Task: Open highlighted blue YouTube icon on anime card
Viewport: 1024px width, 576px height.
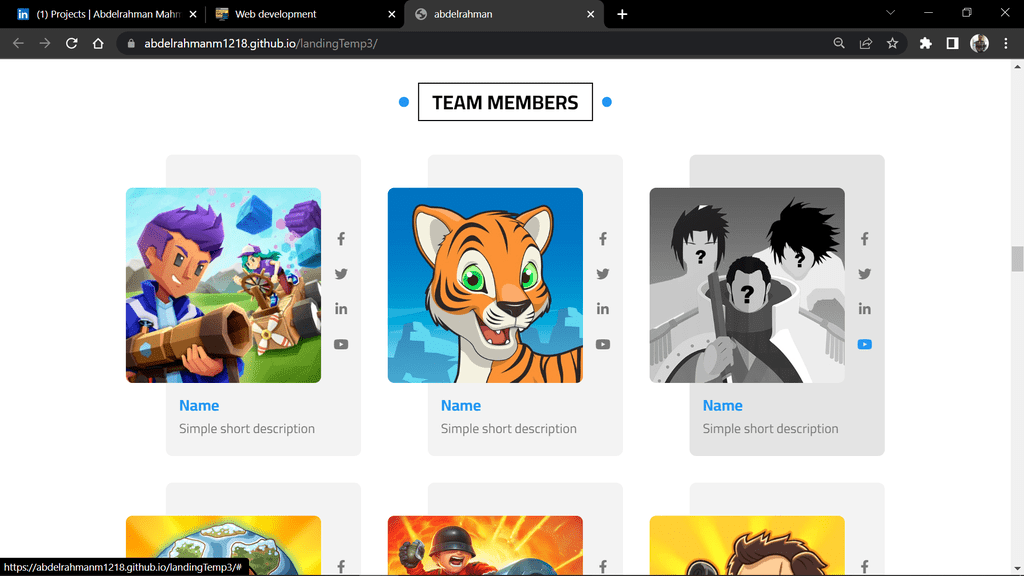Action: 865,344
